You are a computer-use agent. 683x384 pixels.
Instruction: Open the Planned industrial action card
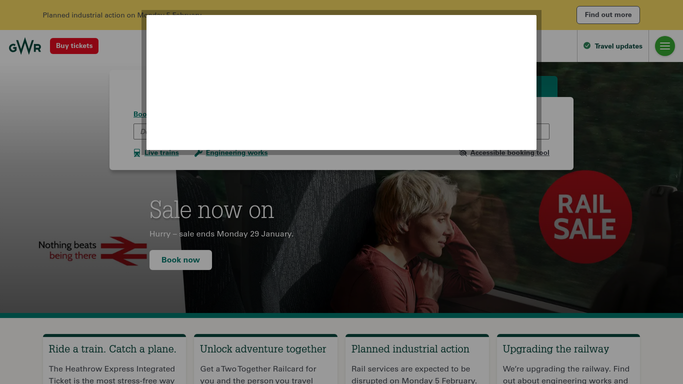coord(417,359)
